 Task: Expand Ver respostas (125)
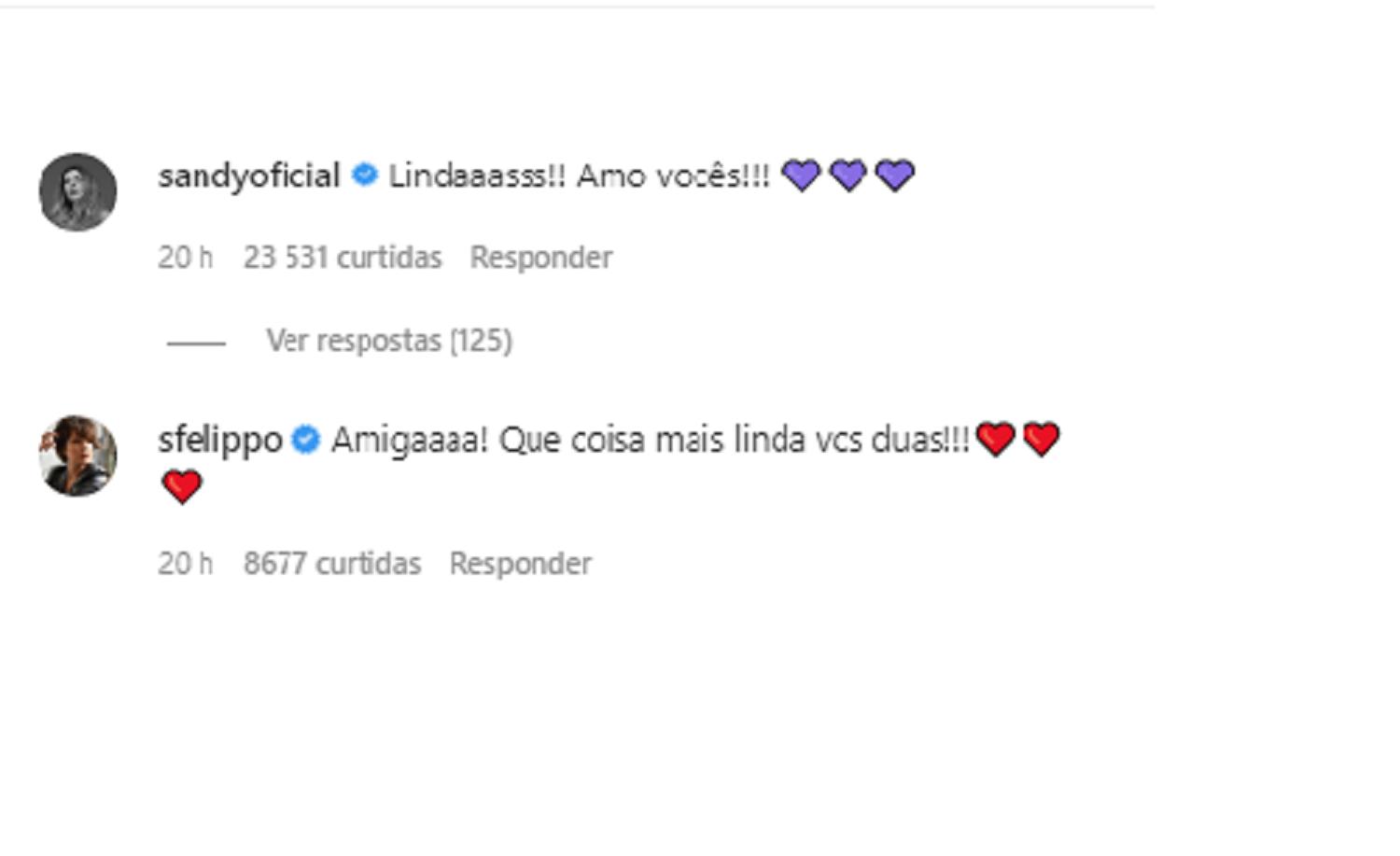point(389,341)
